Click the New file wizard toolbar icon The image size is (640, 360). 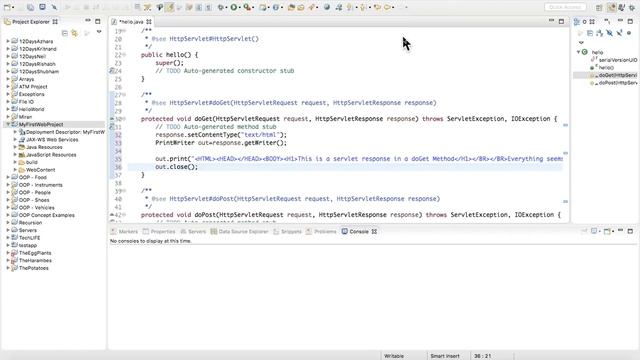point(7,7)
